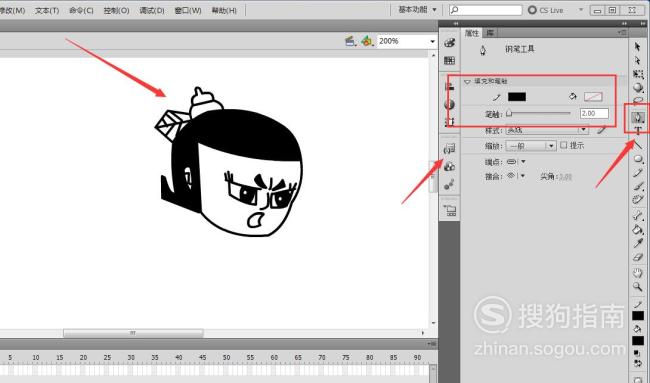Select the Pencil tool
650x383 pixels.
638,172
